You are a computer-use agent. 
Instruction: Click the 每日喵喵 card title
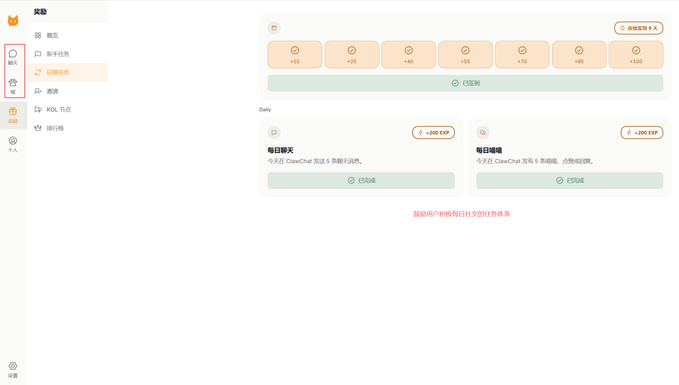[x=489, y=150]
